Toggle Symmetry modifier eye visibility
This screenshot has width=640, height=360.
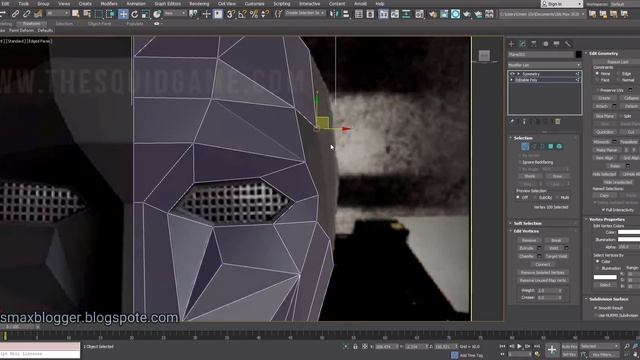(x=512, y=74)
